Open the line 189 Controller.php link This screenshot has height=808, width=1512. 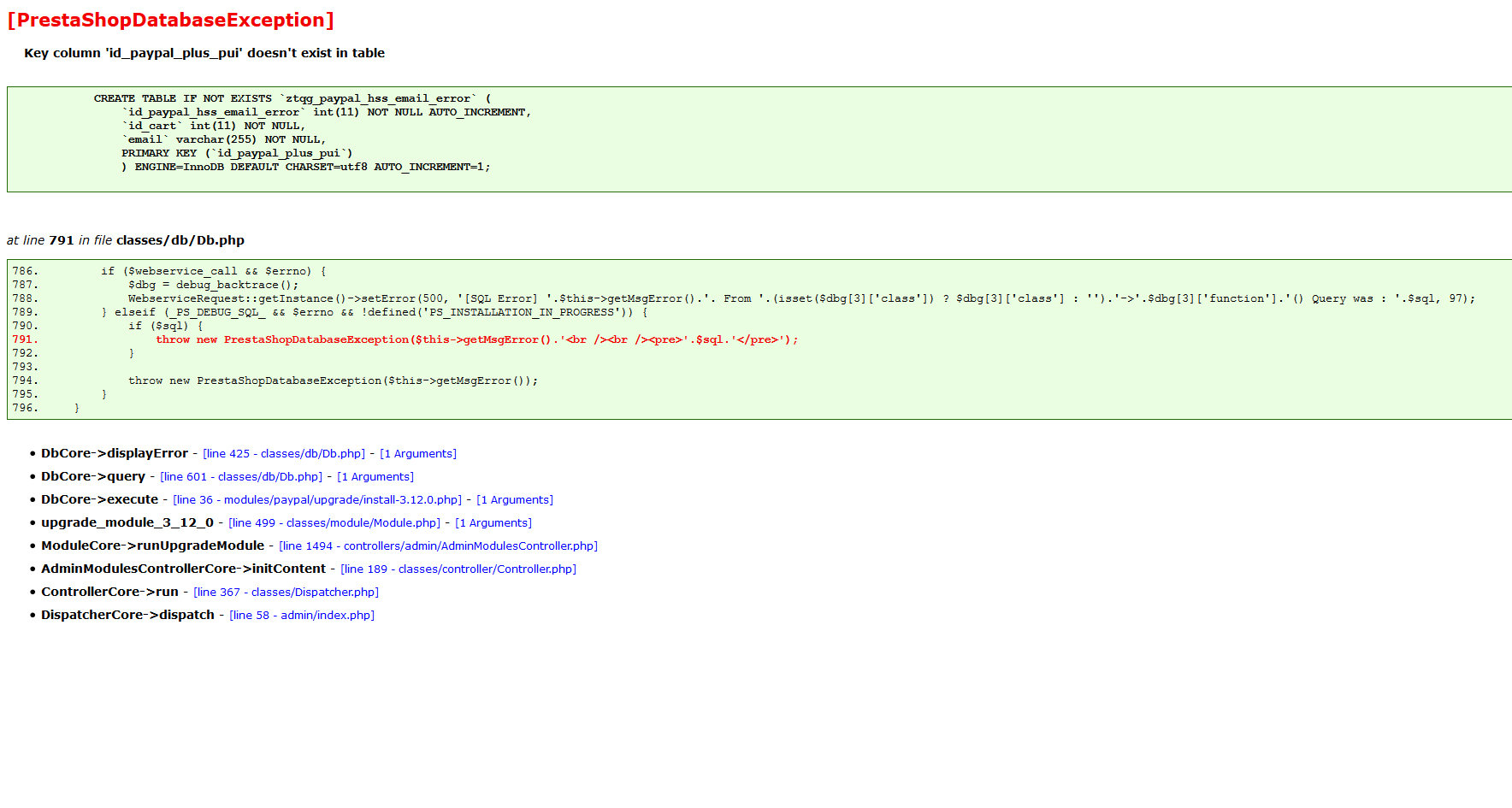[458, 569]
